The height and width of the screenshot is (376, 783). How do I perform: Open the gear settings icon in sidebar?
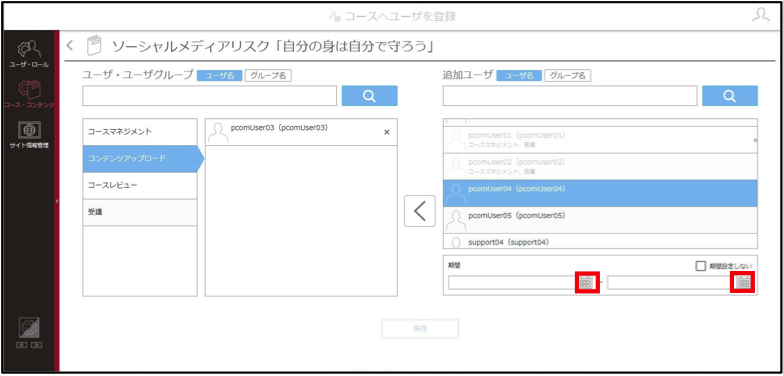pyautogui.click(x=28, y=328)
